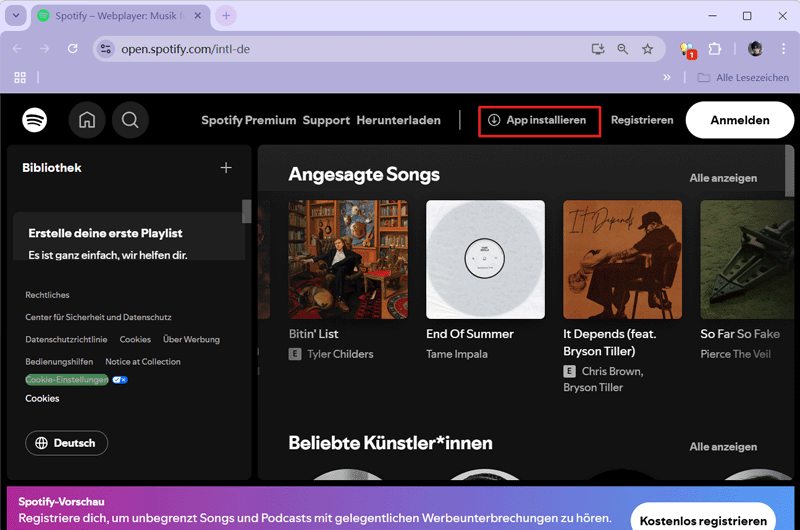Go back with the browser back arrow

point(17,48)
